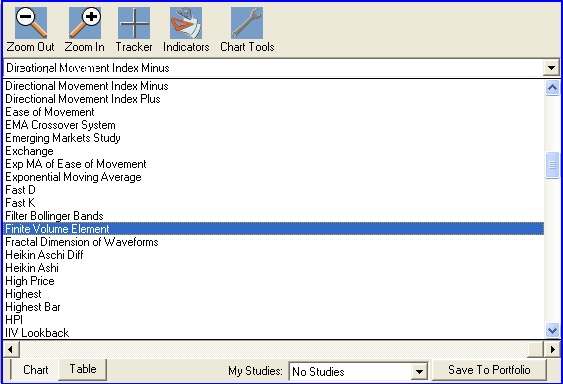This screenshot has width=563, height=384.
Task: Click the list scroll down arrow
Action: tap(552, 330)
